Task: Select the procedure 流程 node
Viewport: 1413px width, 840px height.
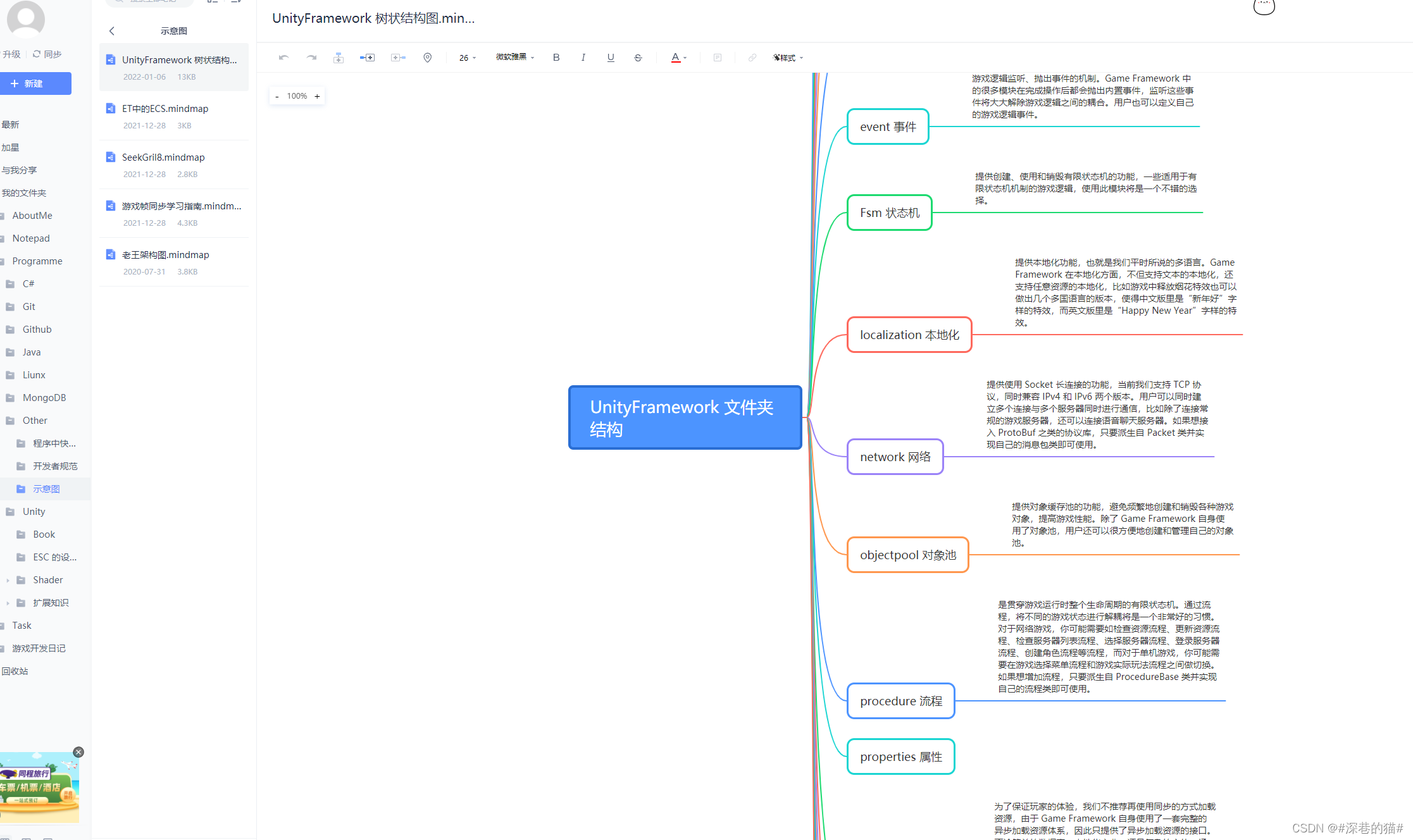Action: [x=901, y=701]
